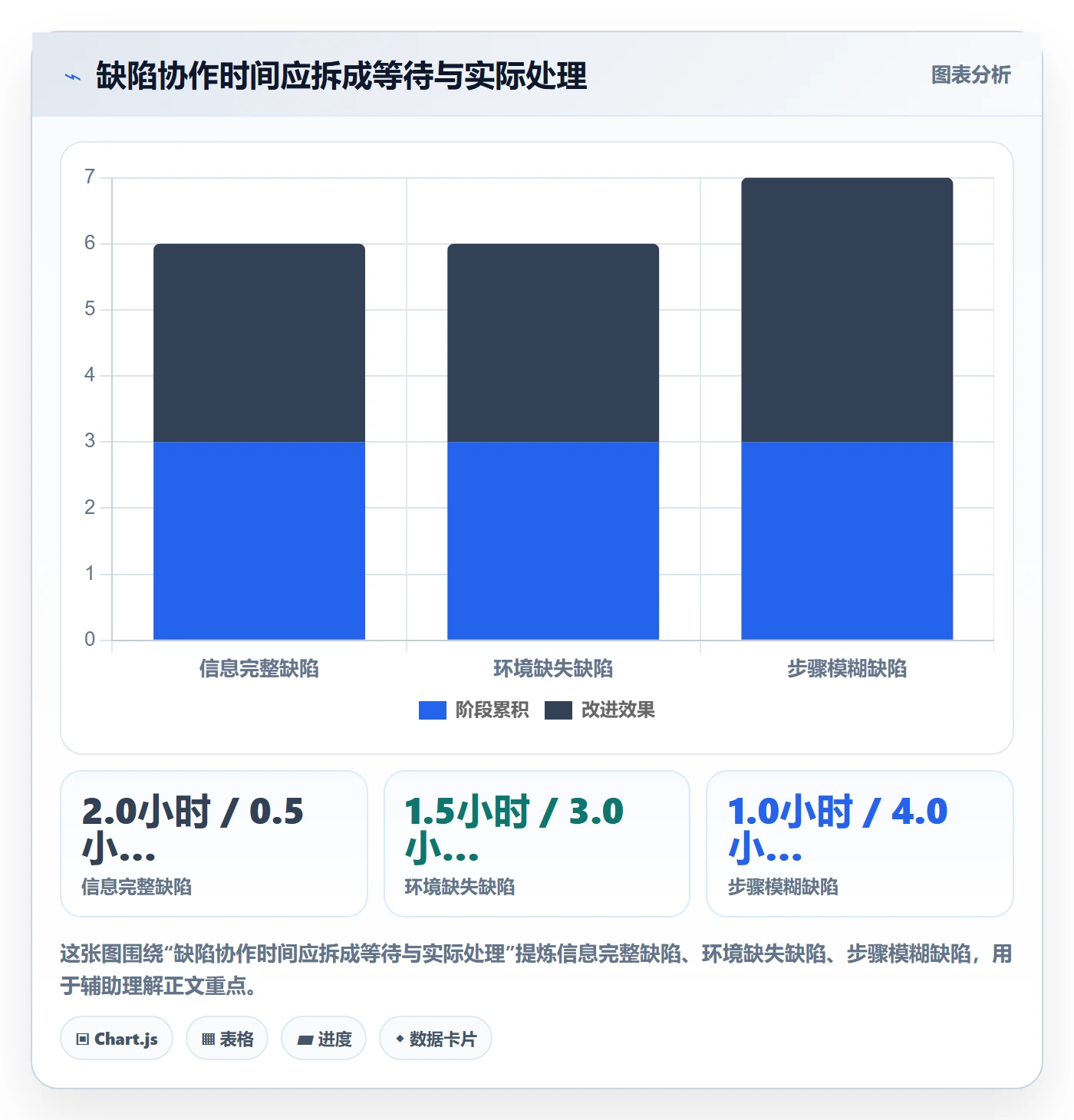
Task: Click the y-axis tick value 5
Action: (x=90, y=309)
